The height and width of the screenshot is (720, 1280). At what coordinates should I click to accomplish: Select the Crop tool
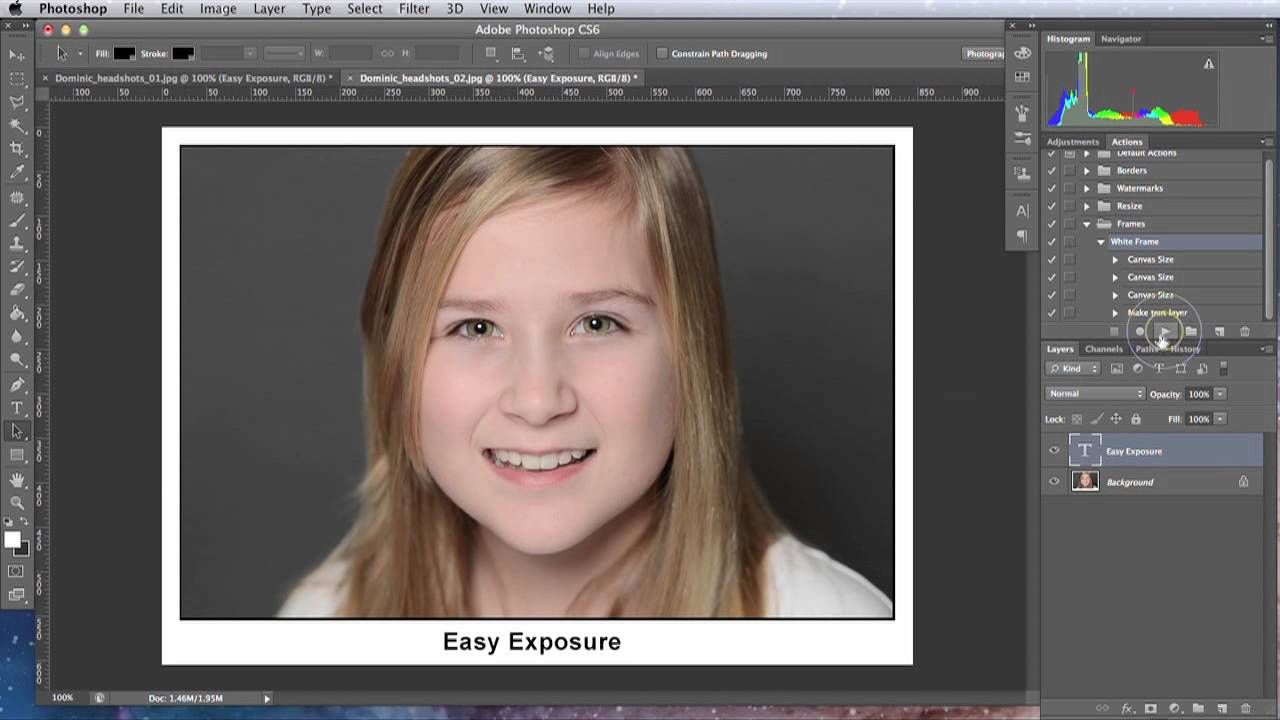17,149
